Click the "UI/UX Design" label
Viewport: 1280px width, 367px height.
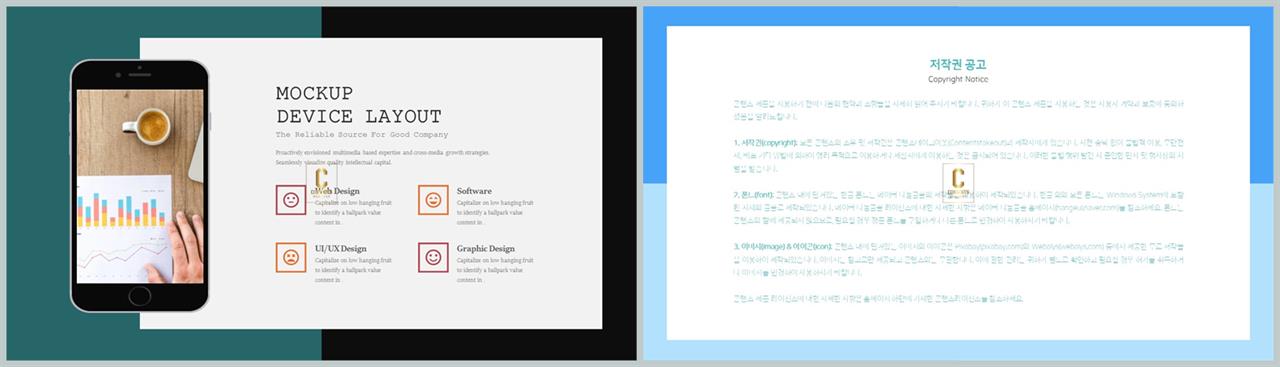(x=341, y=248)
